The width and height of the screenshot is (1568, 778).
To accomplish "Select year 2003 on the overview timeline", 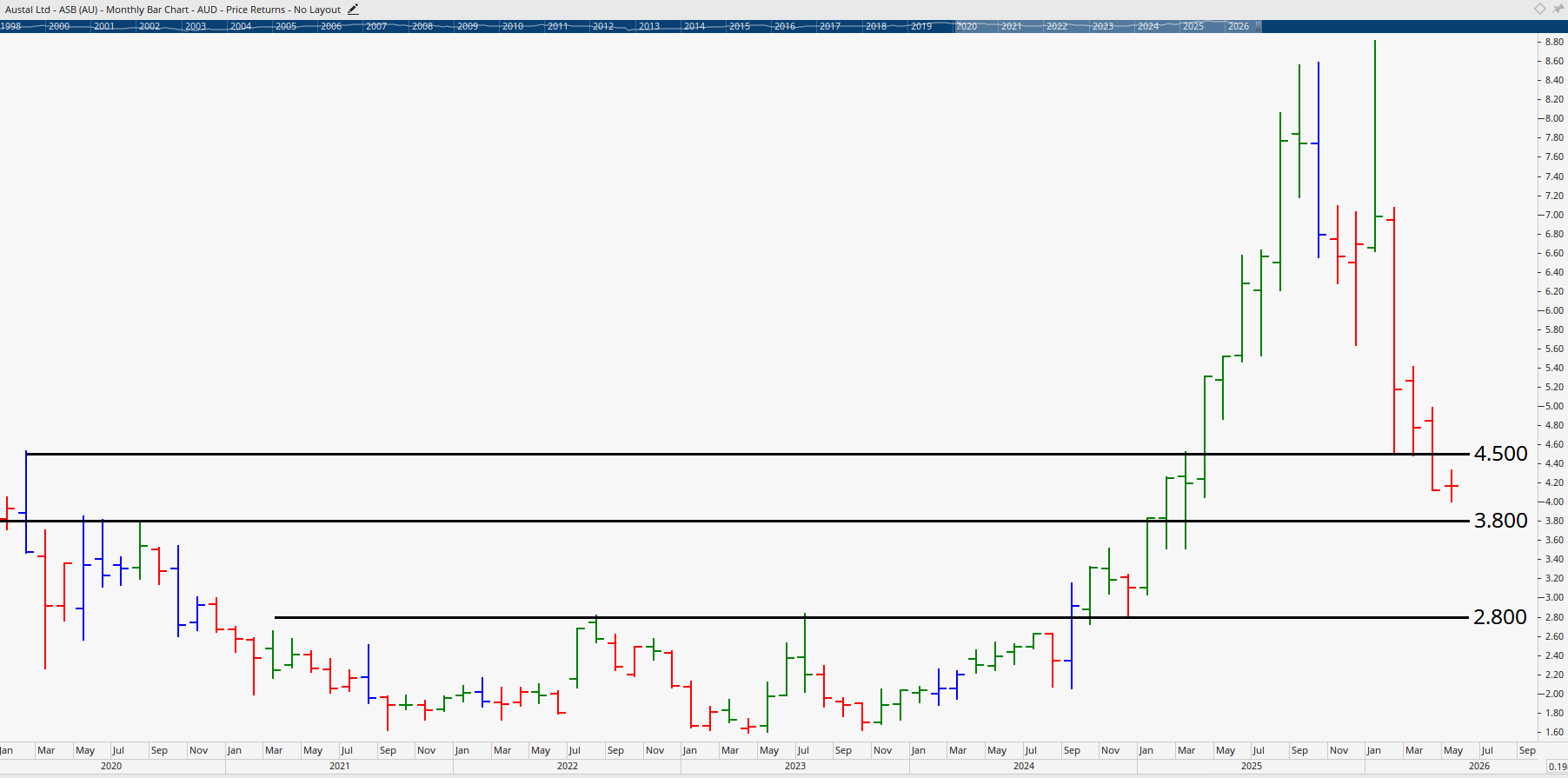I will pos(196,26).
